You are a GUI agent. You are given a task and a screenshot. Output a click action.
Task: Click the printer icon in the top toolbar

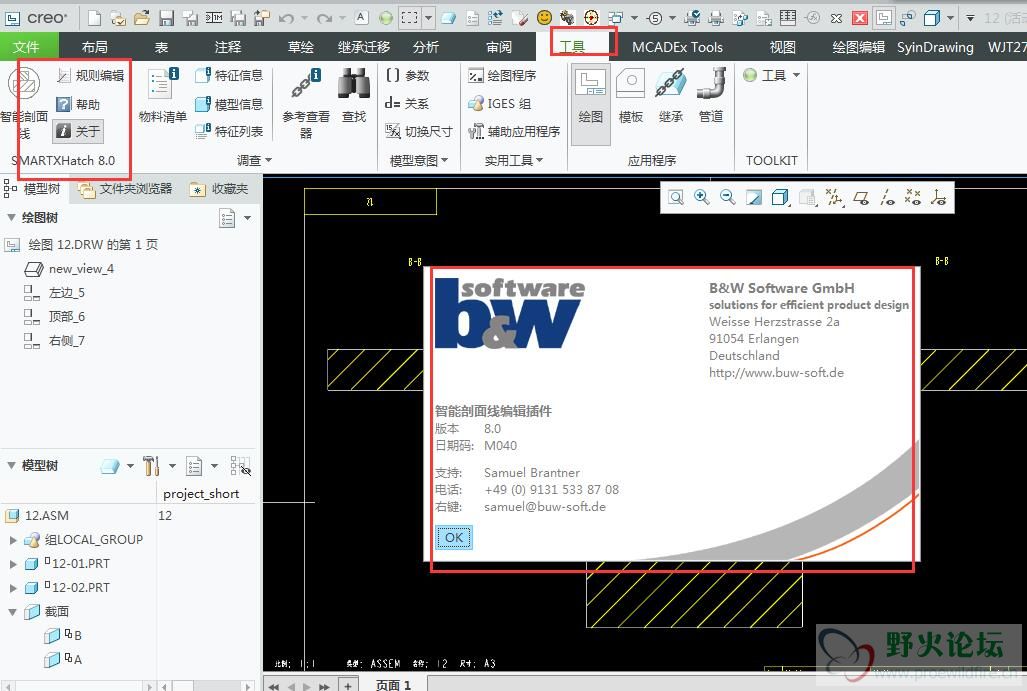pyautogui.click(x=716, y=18)
